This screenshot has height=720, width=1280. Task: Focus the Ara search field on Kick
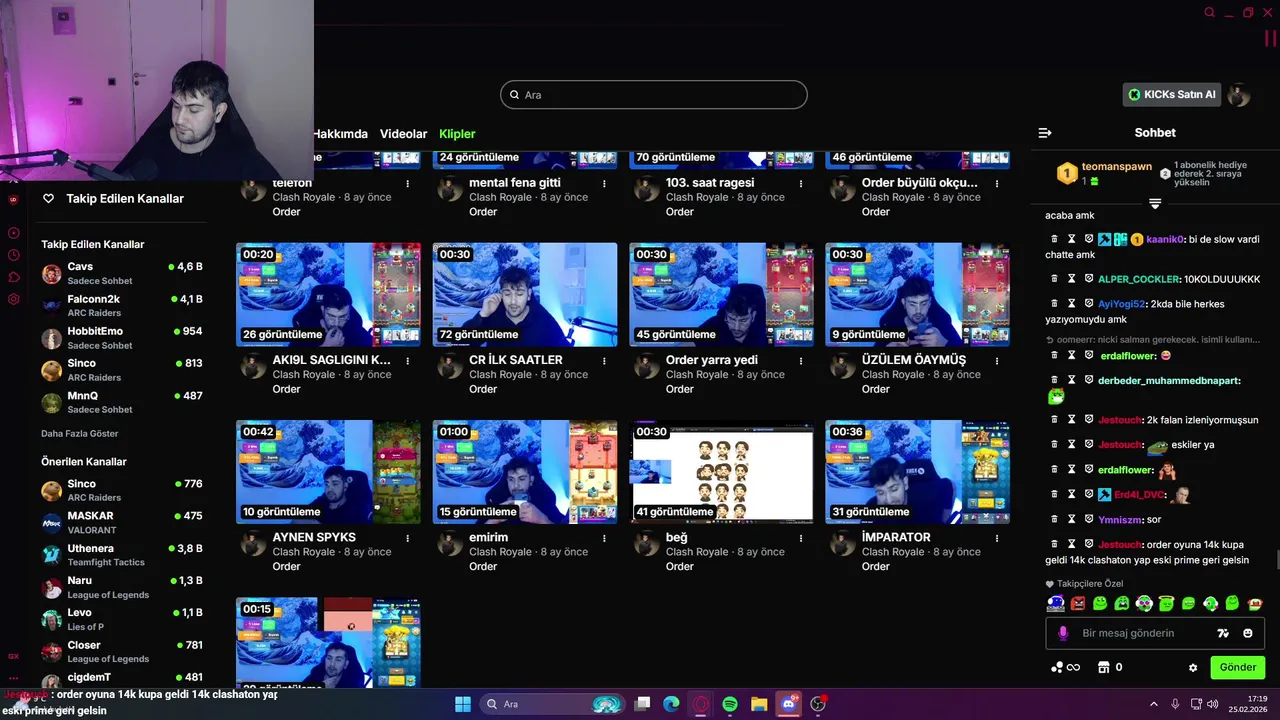[654, 95]
